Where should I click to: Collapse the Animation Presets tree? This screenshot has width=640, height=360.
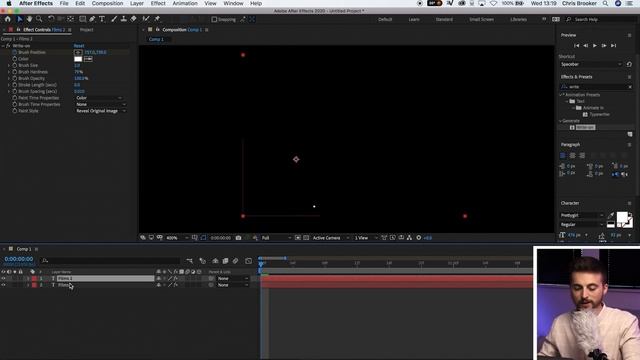562,95
